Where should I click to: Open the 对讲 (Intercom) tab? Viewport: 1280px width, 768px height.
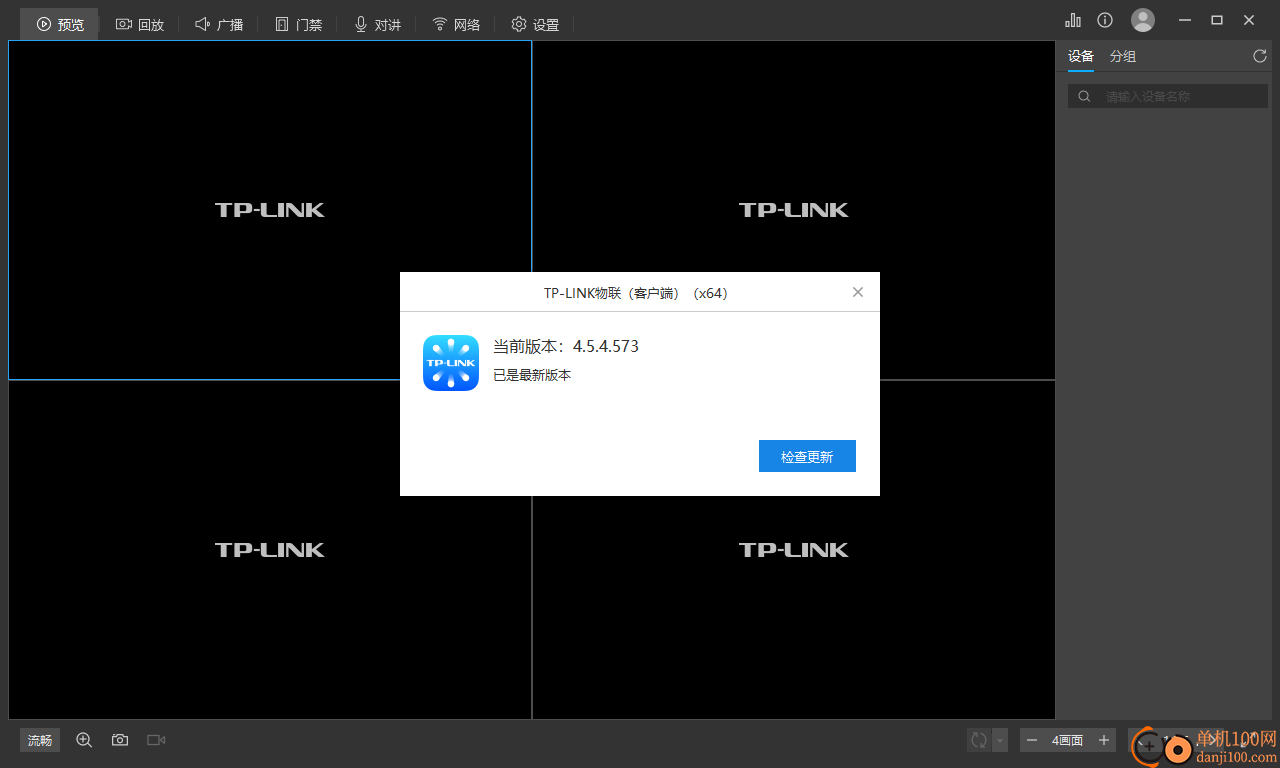[x=377, y=24]
